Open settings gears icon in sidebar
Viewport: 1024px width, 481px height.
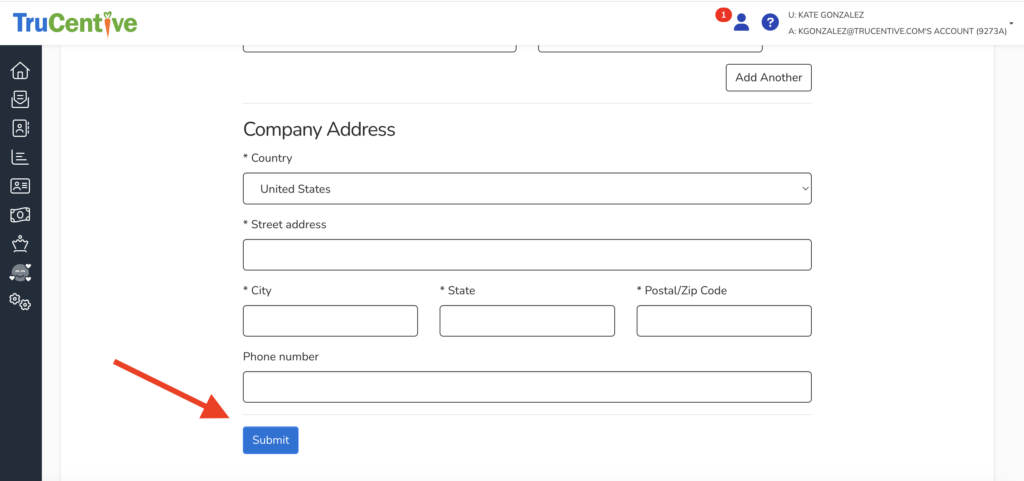pyautogui.click(x=20, y=301)
